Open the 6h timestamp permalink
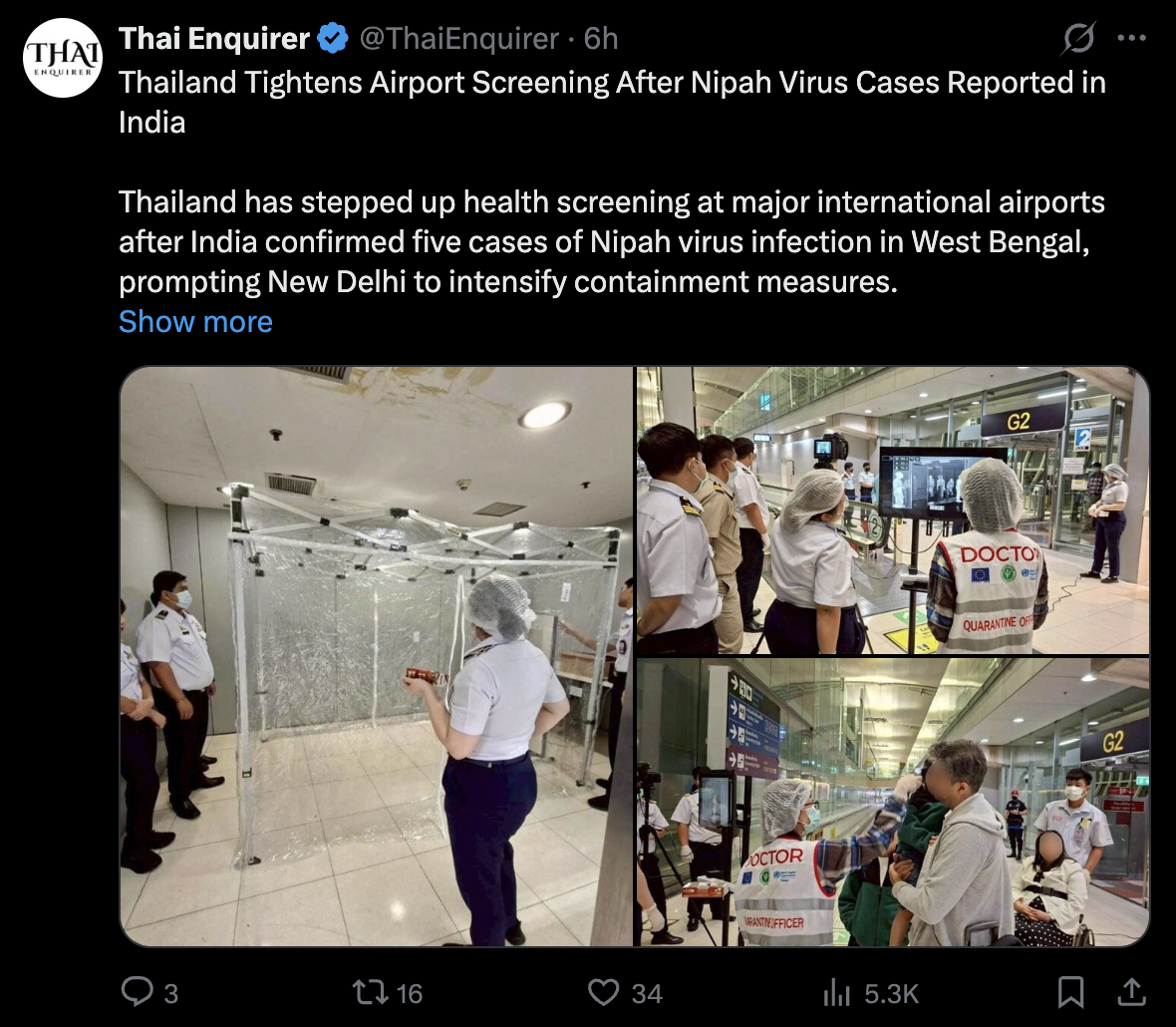 601,38
